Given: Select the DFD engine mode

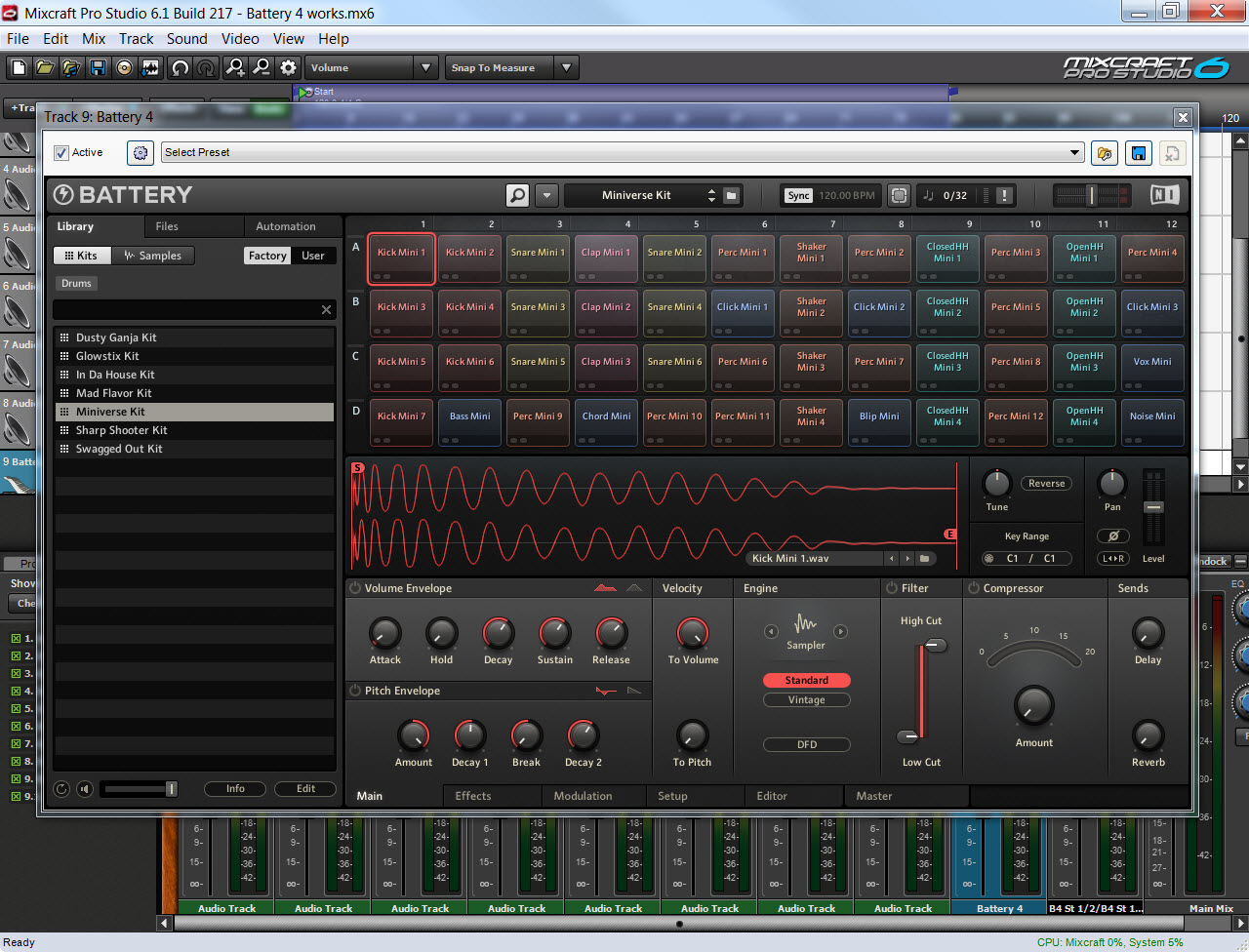Looking at the screenshot, I should tap(806, 745).
